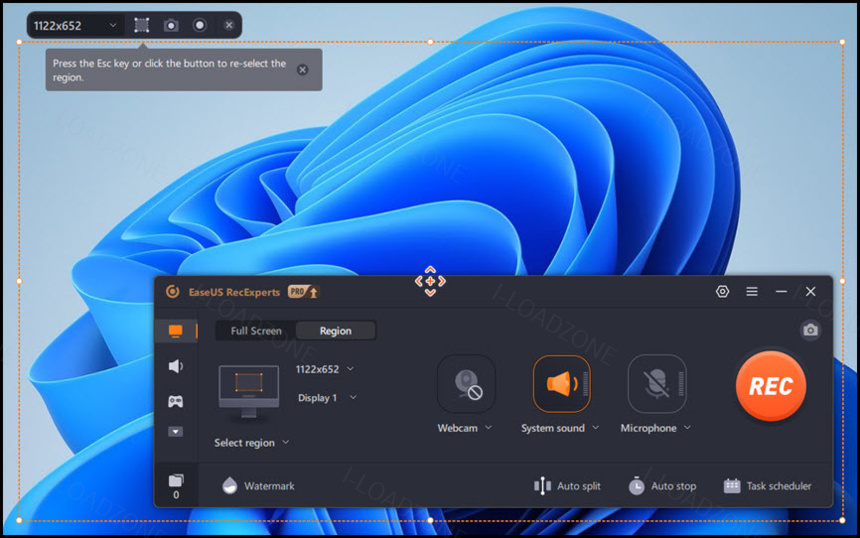Image resolution: width=860 pixels, height=538 pixels.
Task: Open the Display 1 dropdown
Action: [327, 398]
